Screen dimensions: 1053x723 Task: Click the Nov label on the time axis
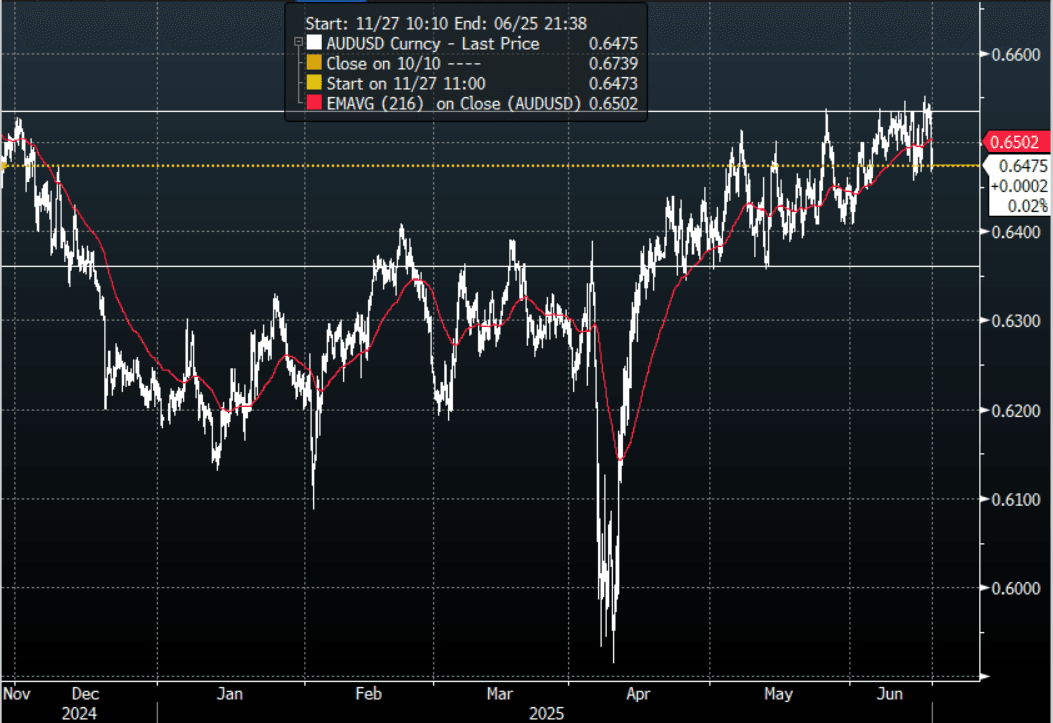pyautogui.click(x=17, y=693)
